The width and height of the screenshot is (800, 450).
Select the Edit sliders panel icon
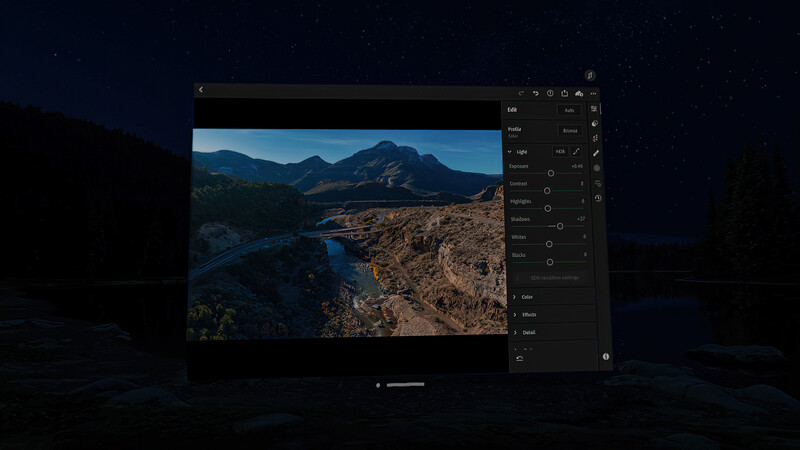click(x=594, y=109)
